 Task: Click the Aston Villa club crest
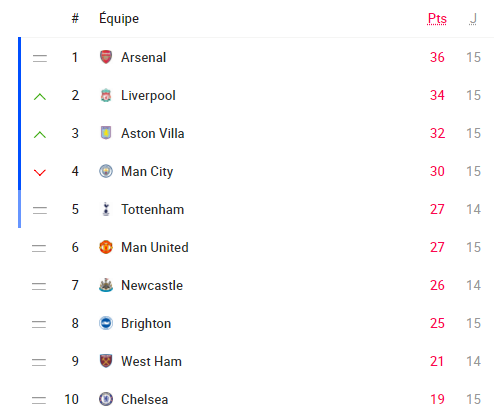tap(106, 133)
